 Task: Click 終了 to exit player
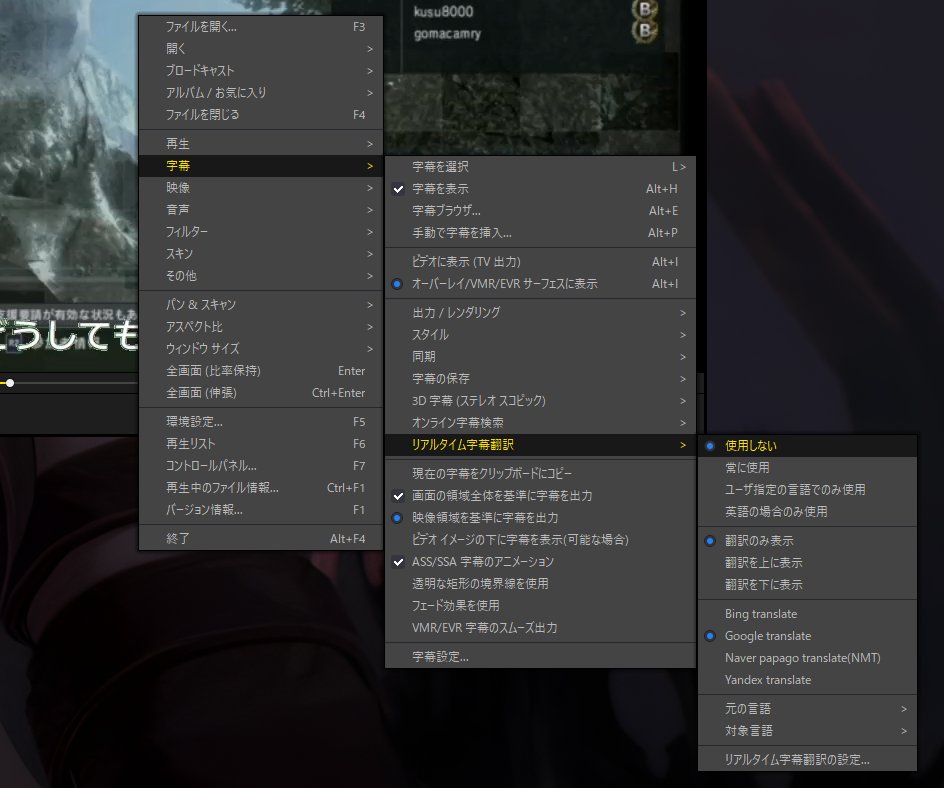click(x=261, y=539)
